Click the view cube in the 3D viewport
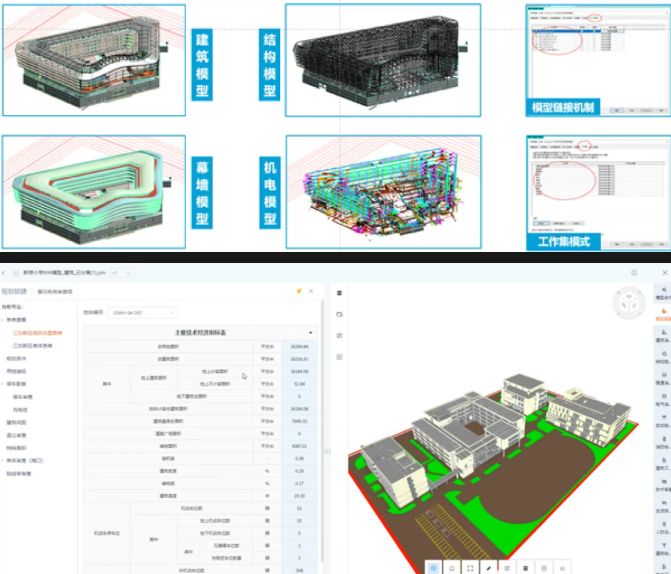Screen dimensions: 671x574 coord(628,303)
